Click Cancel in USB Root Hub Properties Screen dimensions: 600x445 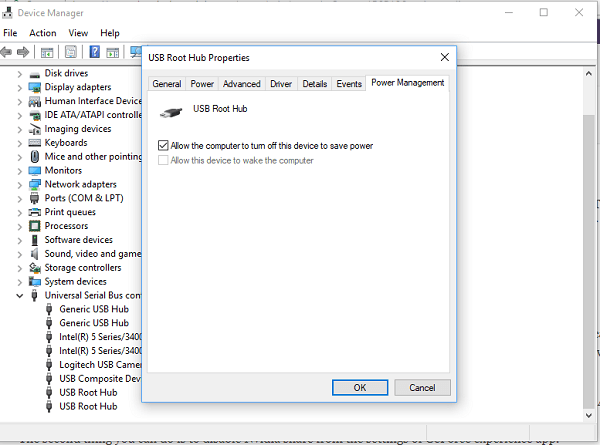422,388
